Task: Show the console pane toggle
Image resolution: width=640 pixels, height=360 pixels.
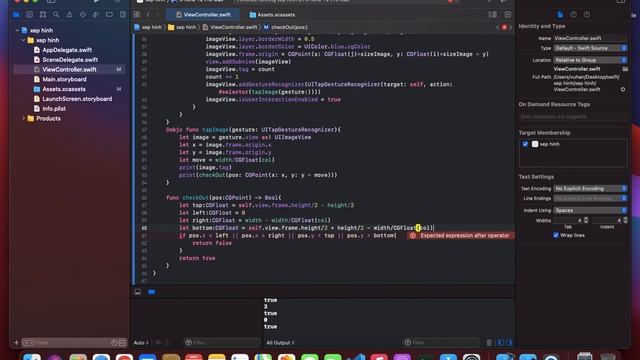Action: (509, 342)
